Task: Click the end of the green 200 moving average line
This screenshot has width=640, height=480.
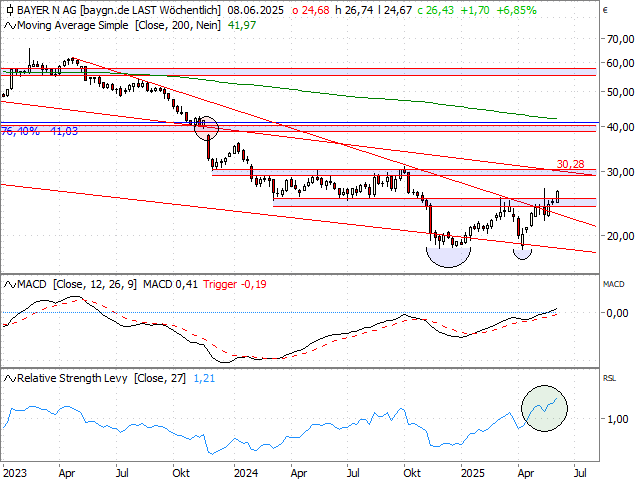Action: pyautogui.click(x=556, y=119)
